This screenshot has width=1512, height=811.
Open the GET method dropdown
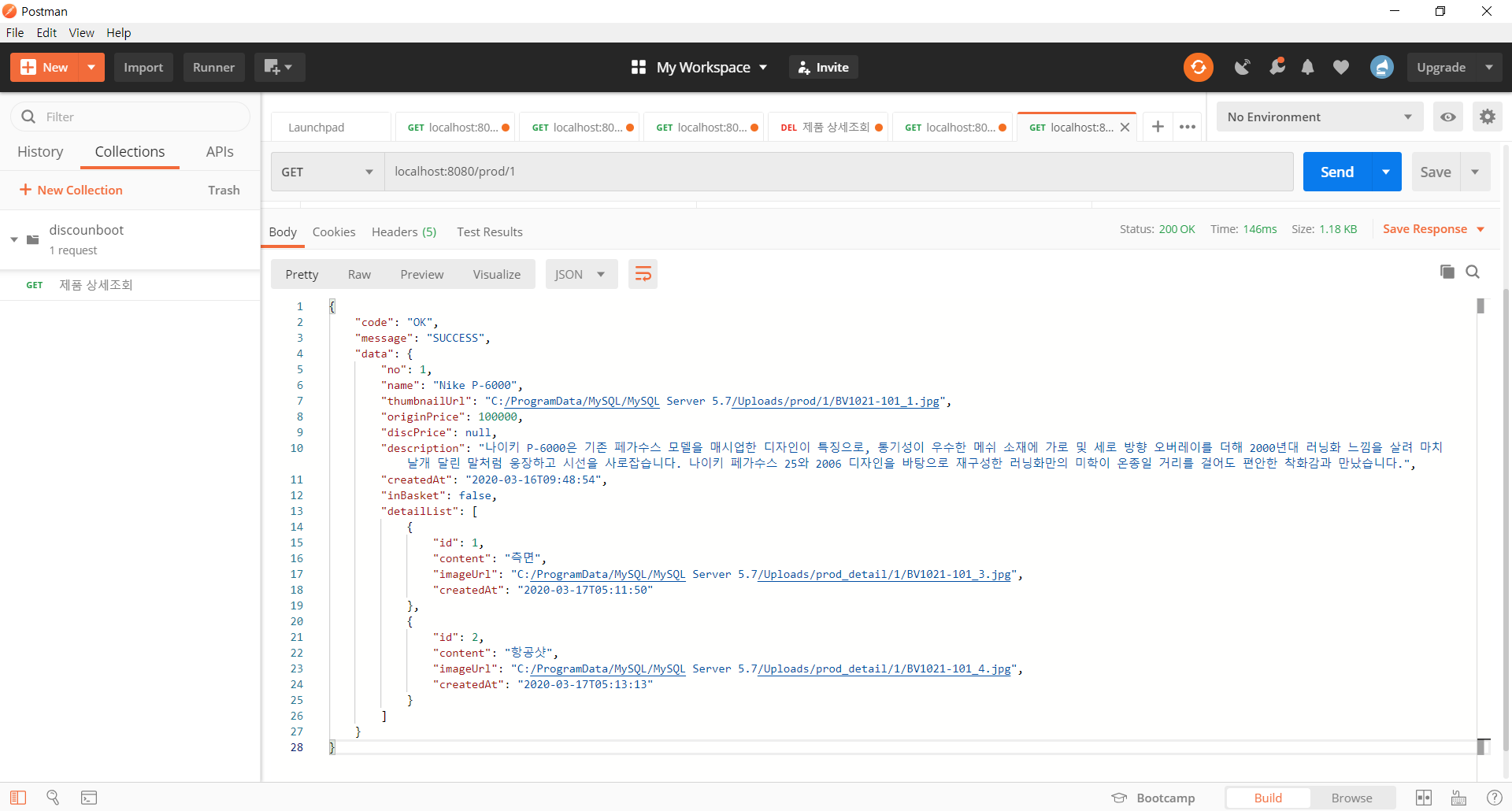328,172
